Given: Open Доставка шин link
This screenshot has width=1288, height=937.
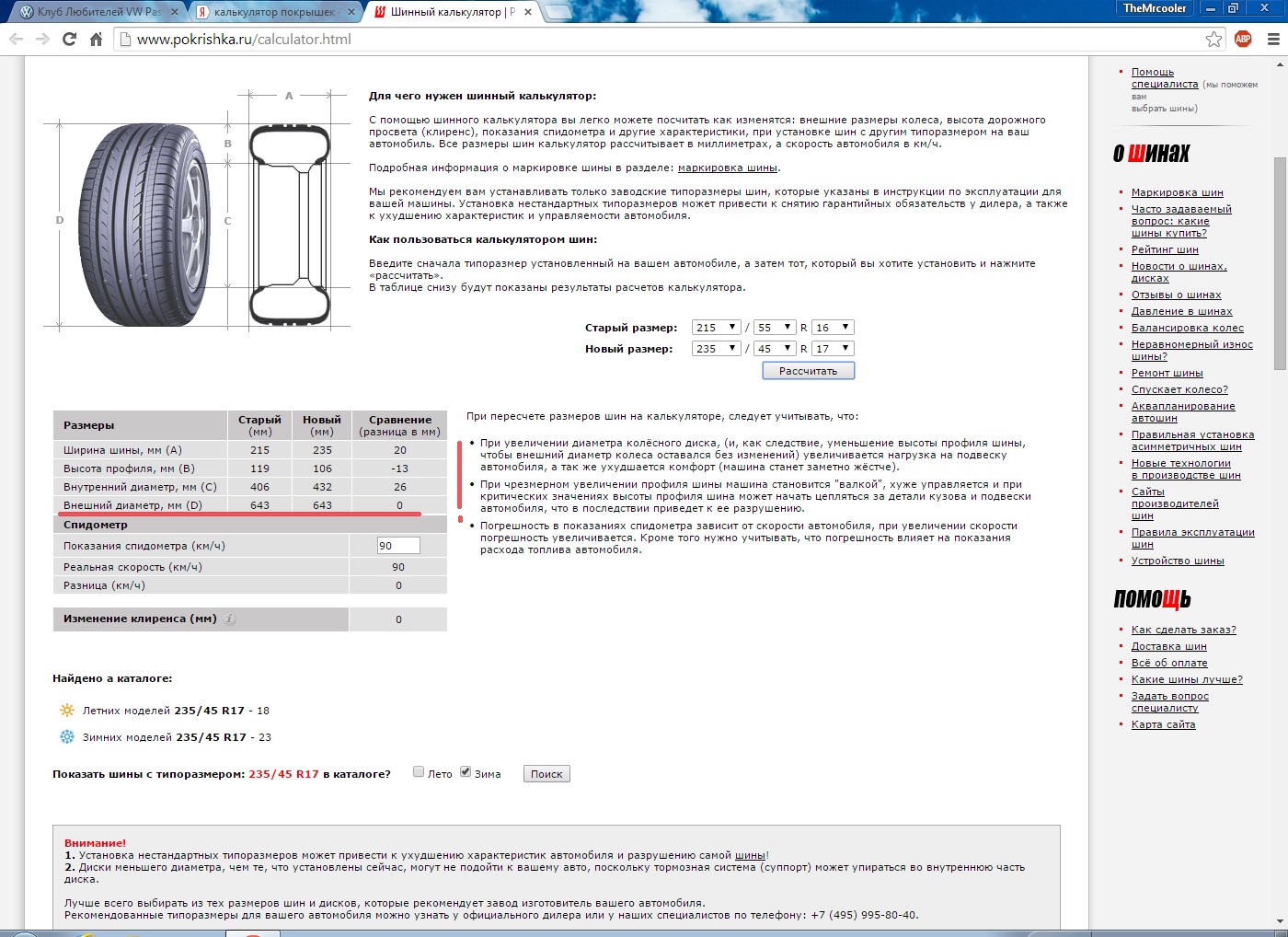Looking at the screenshot, I should [1169, 646].
